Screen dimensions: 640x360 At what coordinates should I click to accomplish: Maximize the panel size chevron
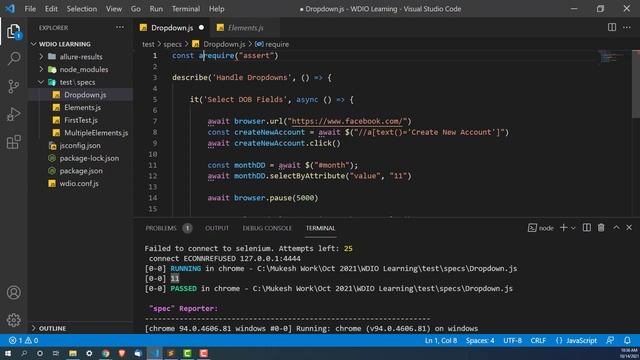click(616, 228)
